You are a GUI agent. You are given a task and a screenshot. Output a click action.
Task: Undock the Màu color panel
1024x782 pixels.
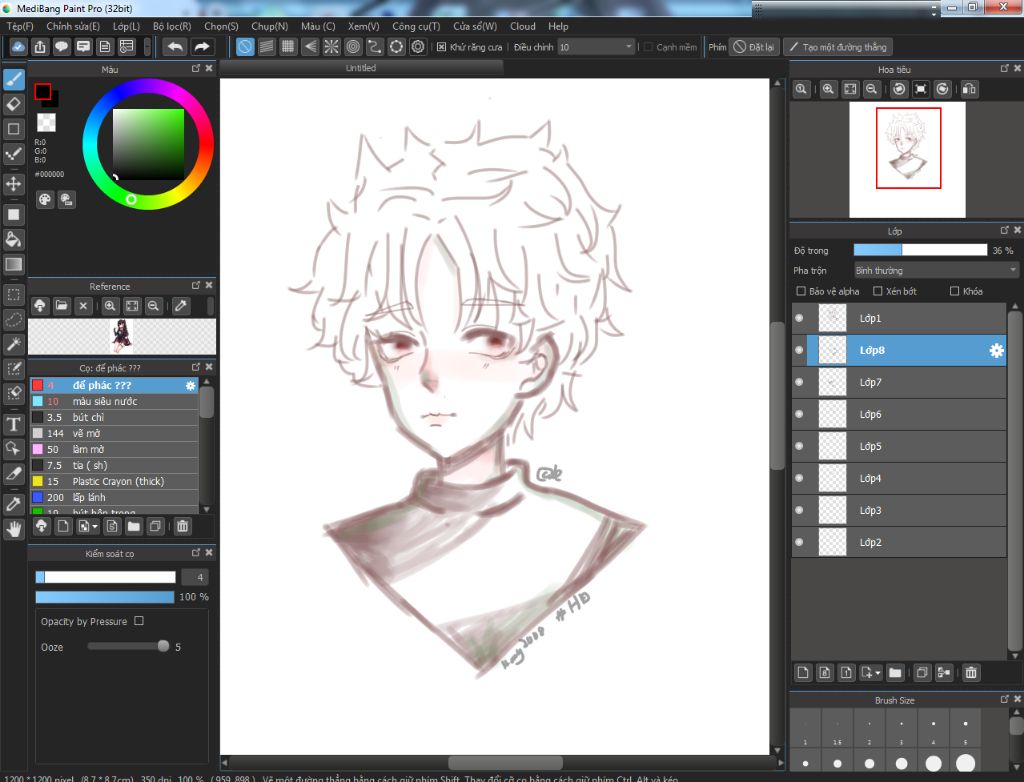(x=196, y=69)
